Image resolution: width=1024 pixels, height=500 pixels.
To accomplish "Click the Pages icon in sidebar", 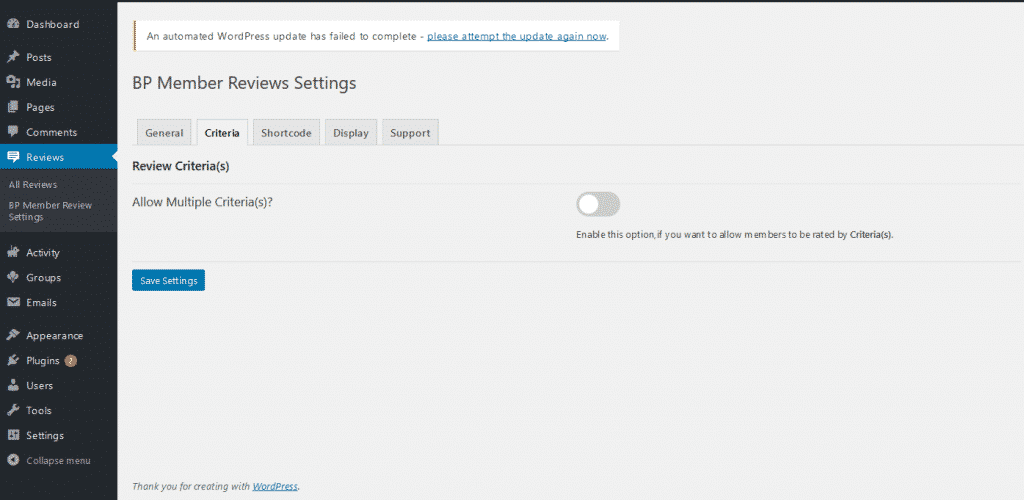I will [12, 107].
